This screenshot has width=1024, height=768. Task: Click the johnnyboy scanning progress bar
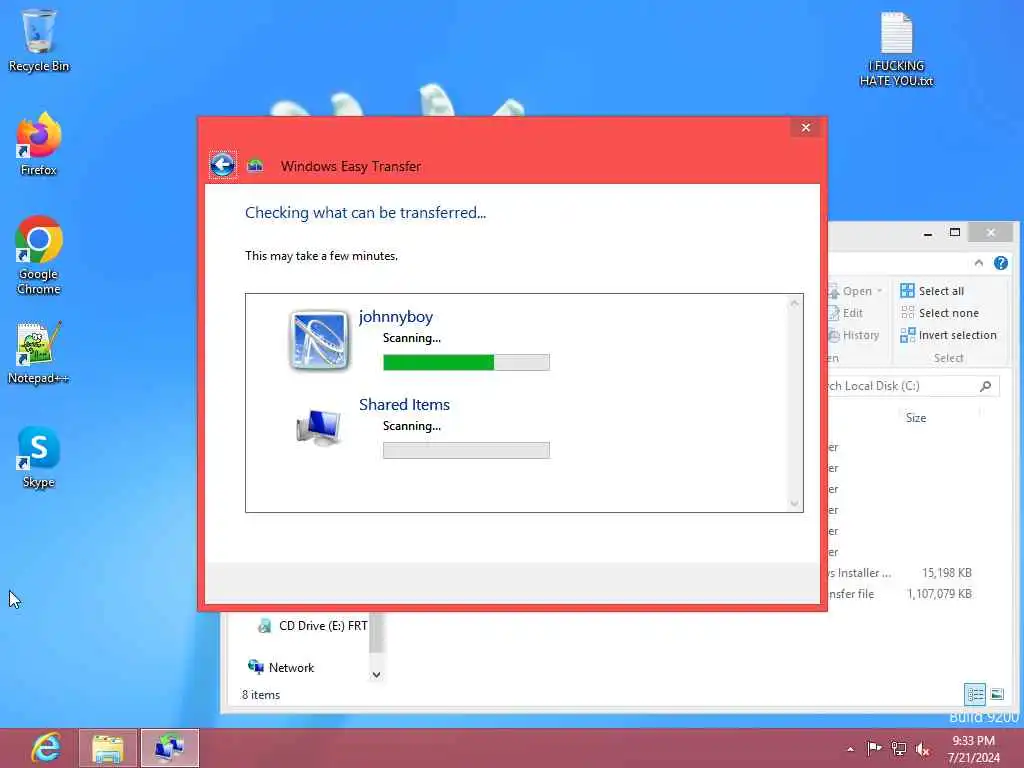pos(466,362)
